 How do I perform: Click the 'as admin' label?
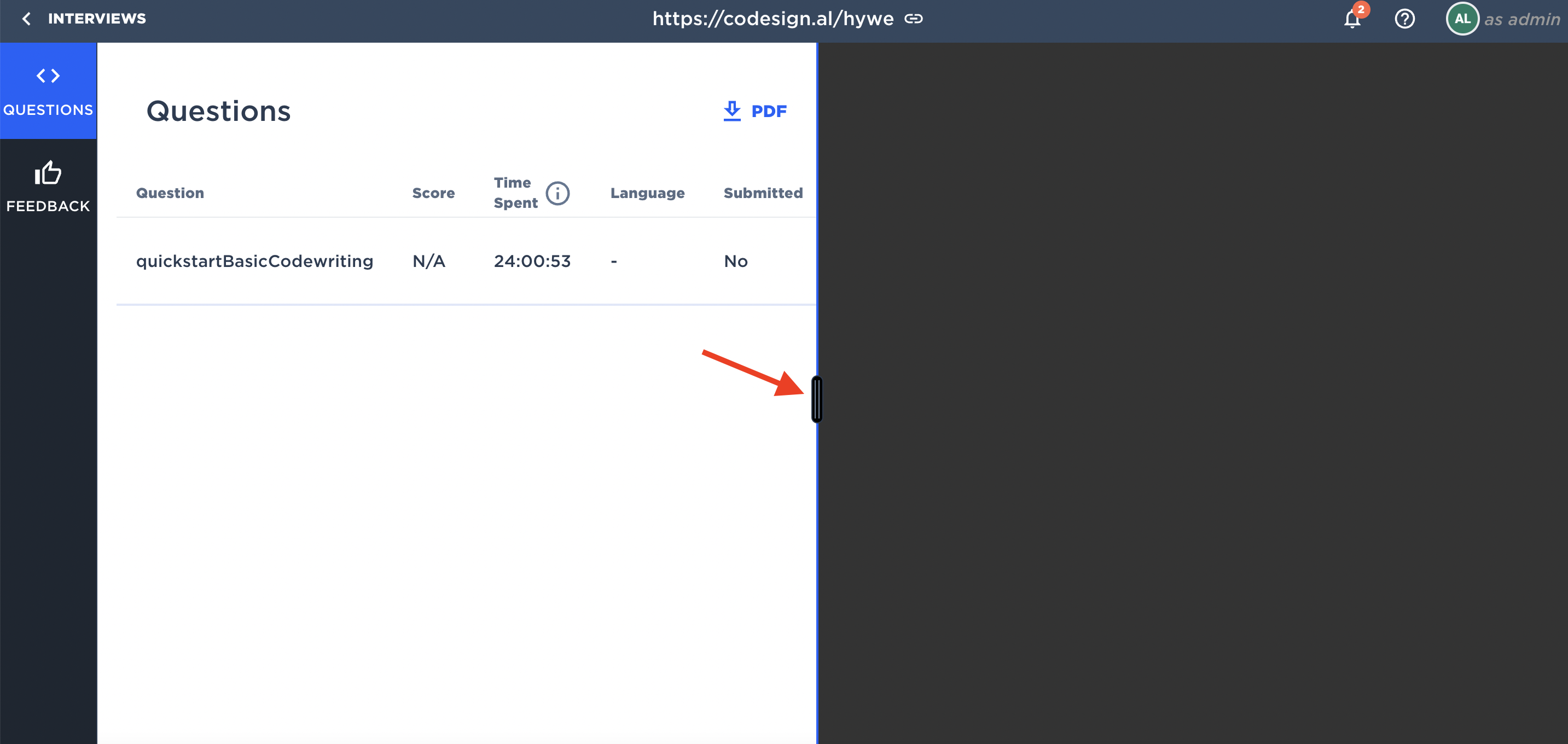pyautogui.click(x=1521, y=20)
